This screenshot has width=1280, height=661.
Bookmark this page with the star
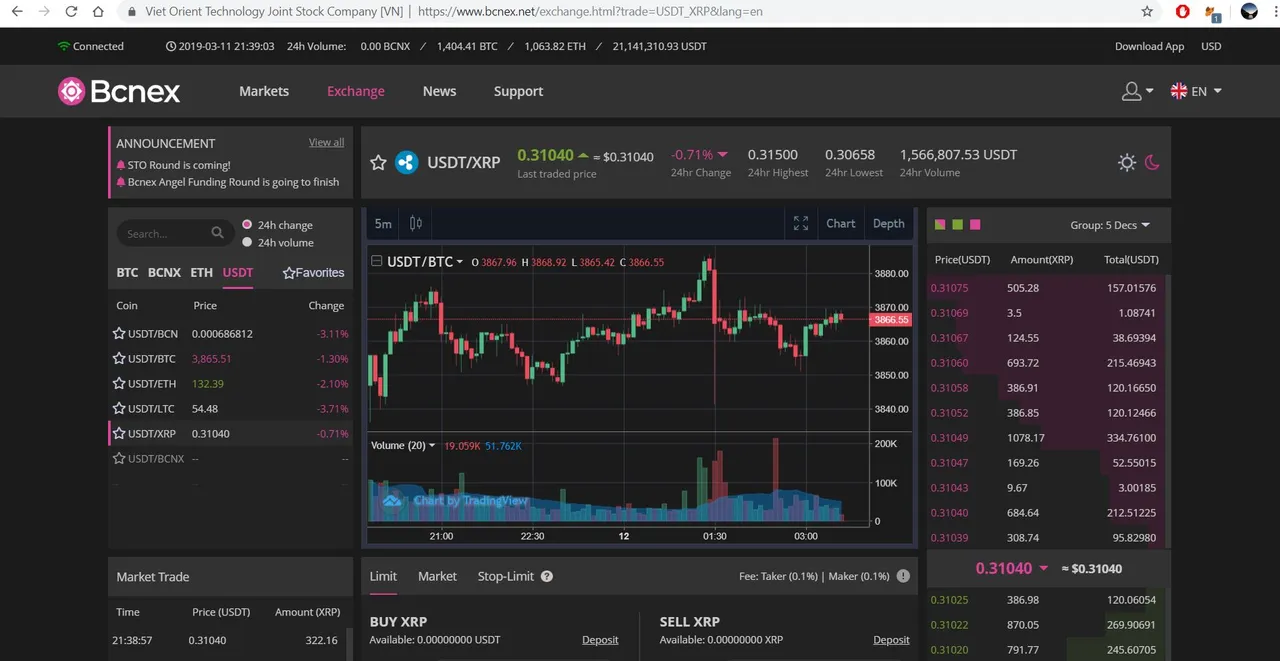click(x=1147, y=12)
